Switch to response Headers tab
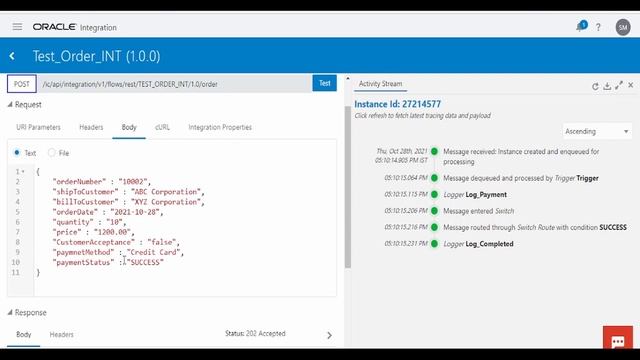Viewport: 640px width, 360px height. click(62, 334)
